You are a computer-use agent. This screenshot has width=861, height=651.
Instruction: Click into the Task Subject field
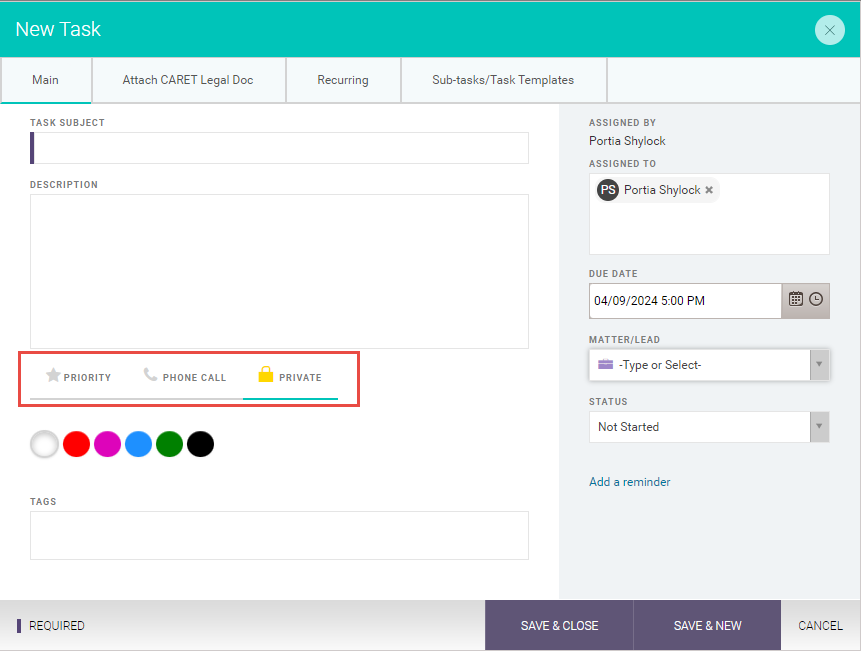(279, 148)
